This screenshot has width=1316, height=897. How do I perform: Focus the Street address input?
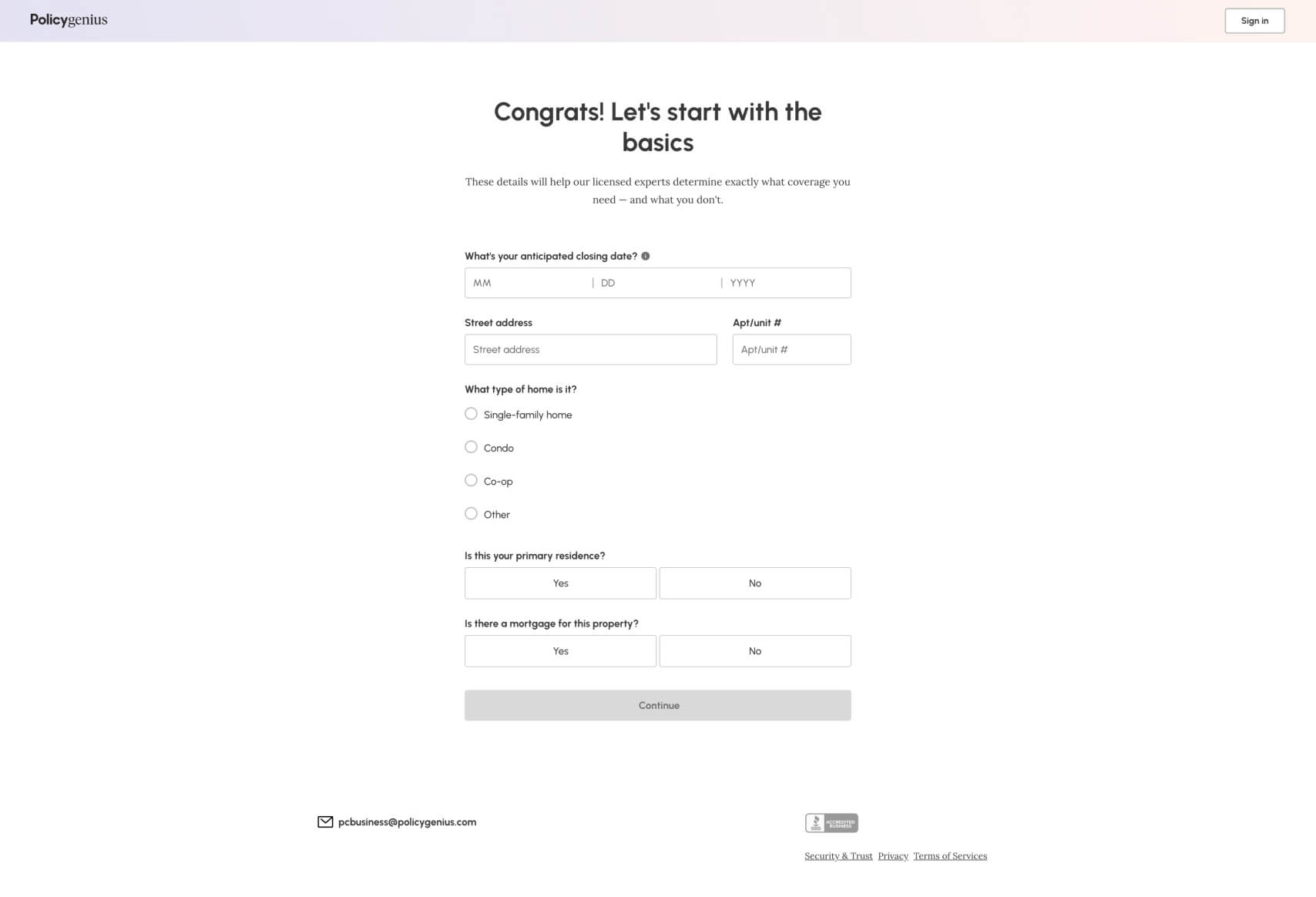591,350
